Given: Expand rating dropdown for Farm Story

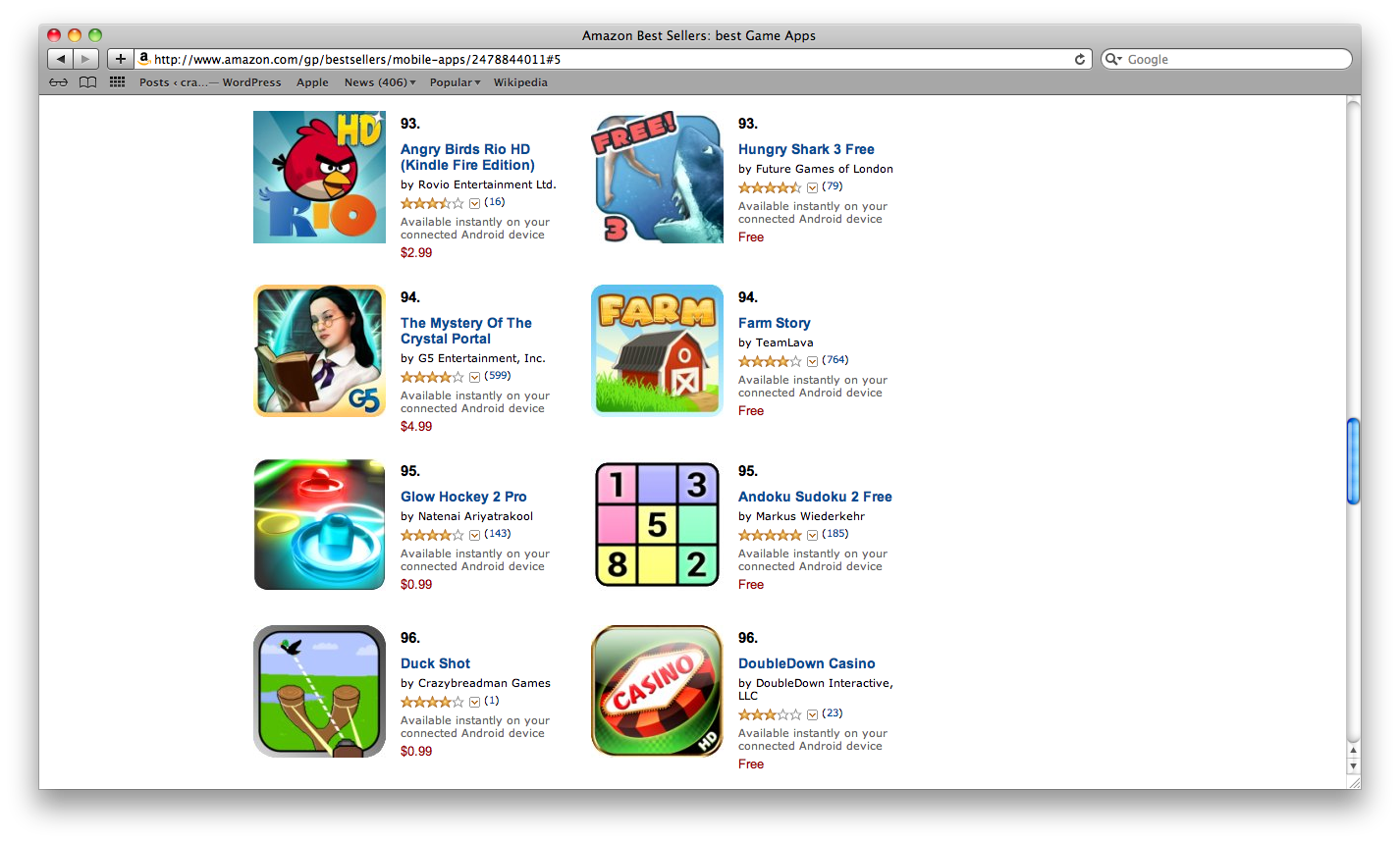Looking at the screenshot, I should 812,361.
